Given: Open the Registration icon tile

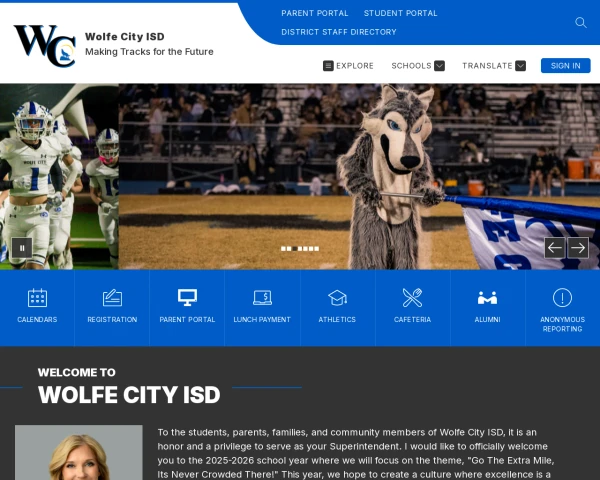Looking at the screenshot, I should [112, 298].
